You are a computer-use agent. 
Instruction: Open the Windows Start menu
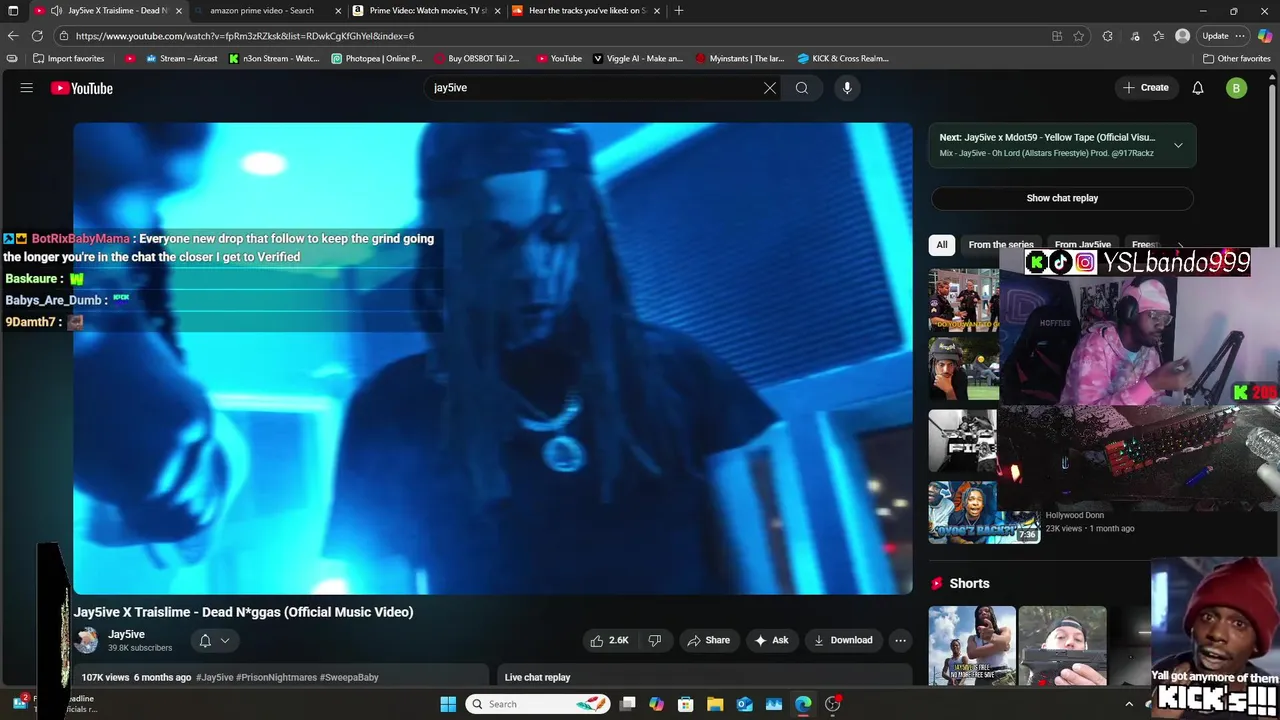[448, 704]
